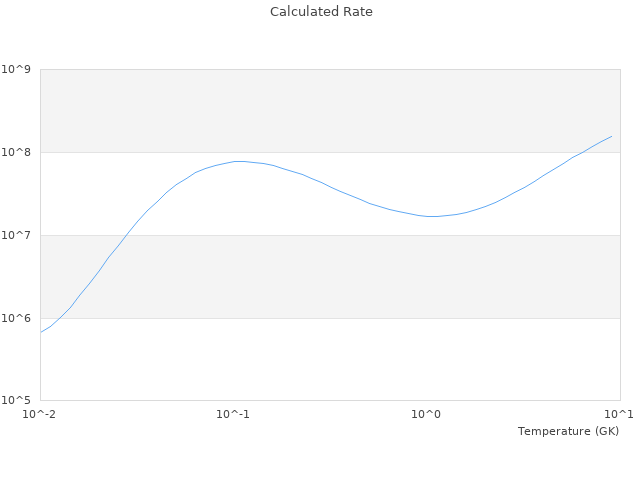640x480 pixels.
Task: Pick the 10^6 y-axis tick label
Action: pyautogui.click(x=16, y=319)
